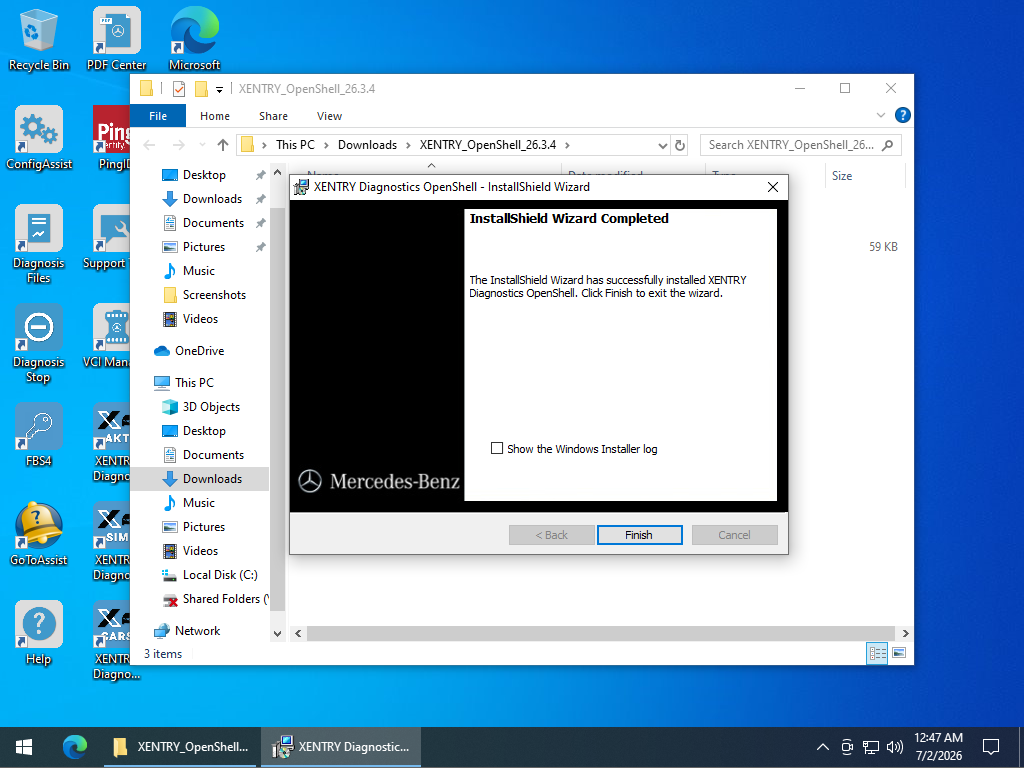Screen dimensions: 1024x768
Task: Expand the Explorer ribbon chevron
Action: pos(880,116)
